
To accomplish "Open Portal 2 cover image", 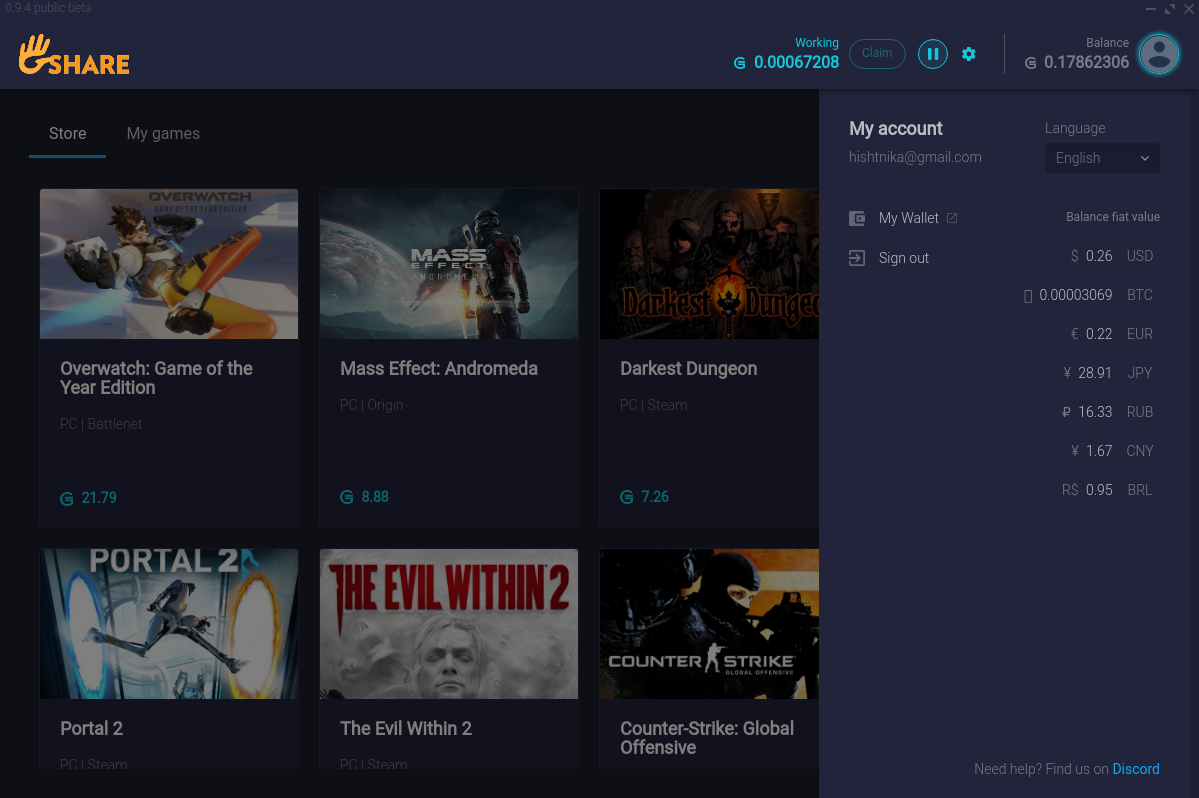I will (x=169, y=624).
